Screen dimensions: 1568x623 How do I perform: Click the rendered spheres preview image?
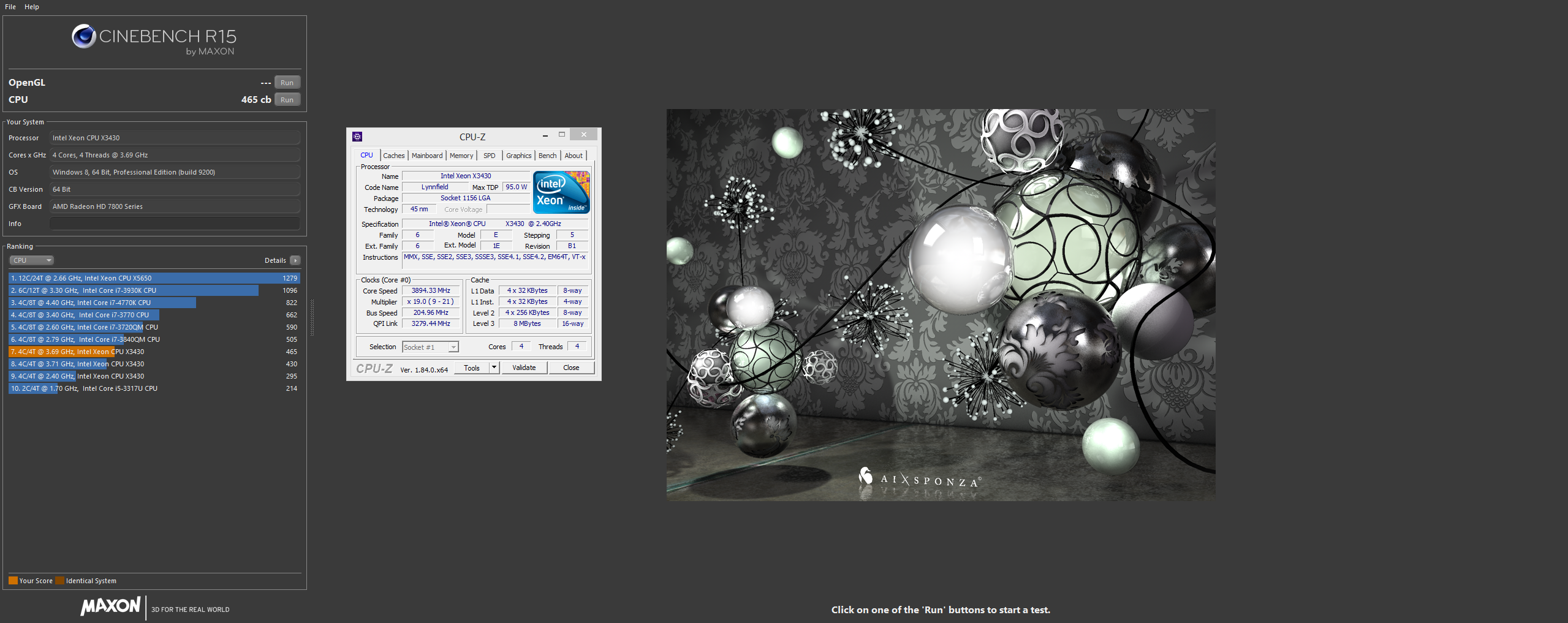[941, 305]
